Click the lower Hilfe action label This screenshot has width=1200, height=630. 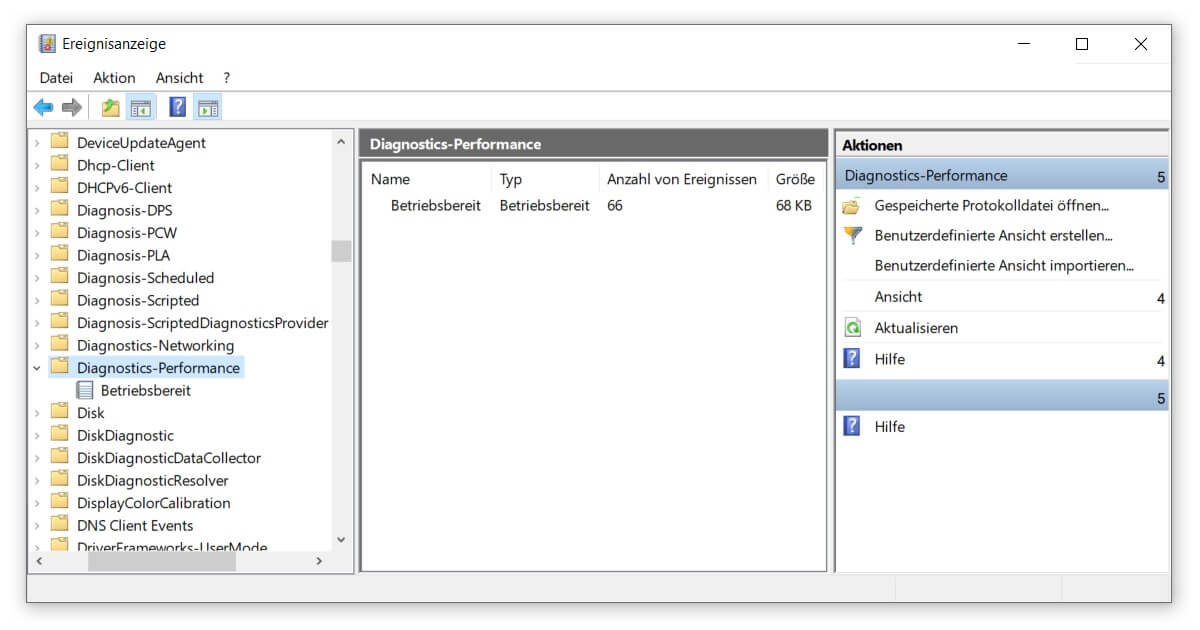tap(889, 427)
